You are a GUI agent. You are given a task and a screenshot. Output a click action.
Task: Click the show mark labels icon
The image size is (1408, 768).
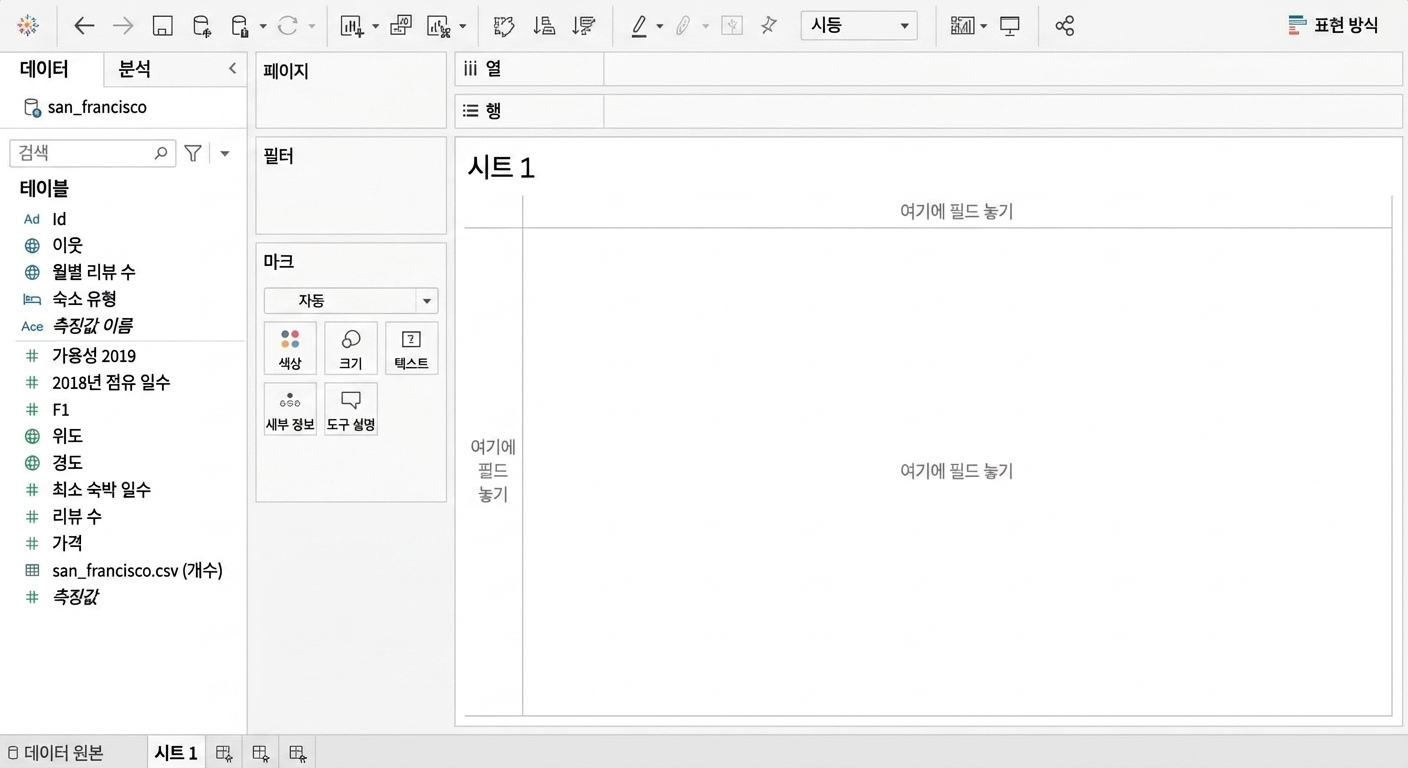point(732,26)
